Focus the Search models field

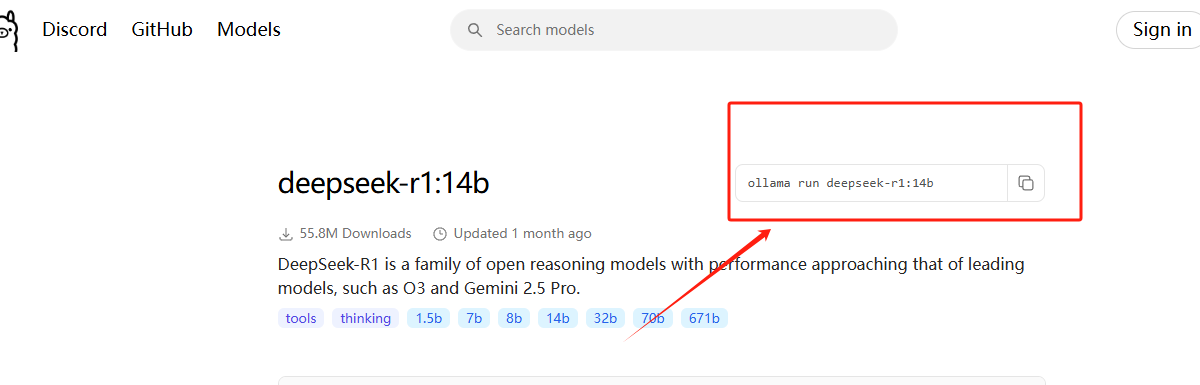(x=674, y=30)
